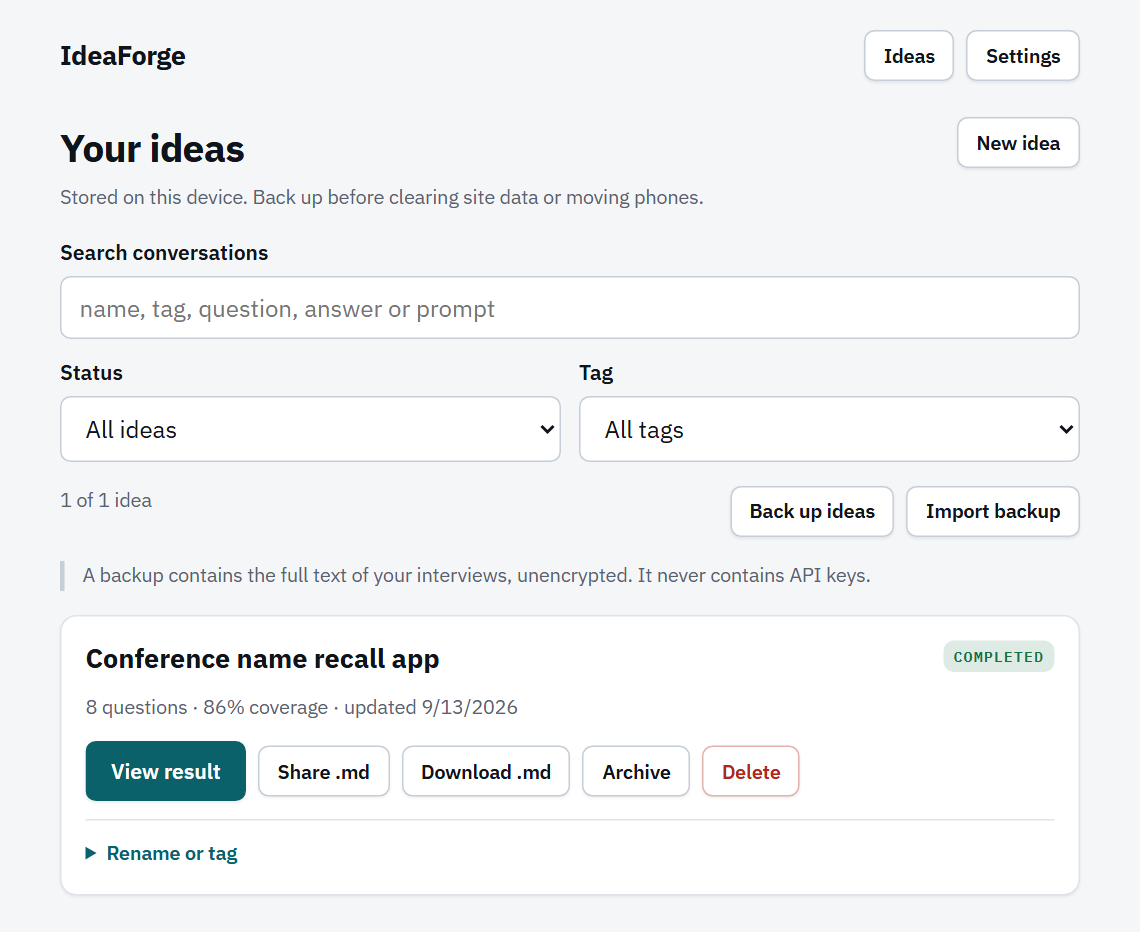Screen dimensions: 1140x932
Task: Delete the Conference name recall app idea
Action: click(x=750, y=771)
